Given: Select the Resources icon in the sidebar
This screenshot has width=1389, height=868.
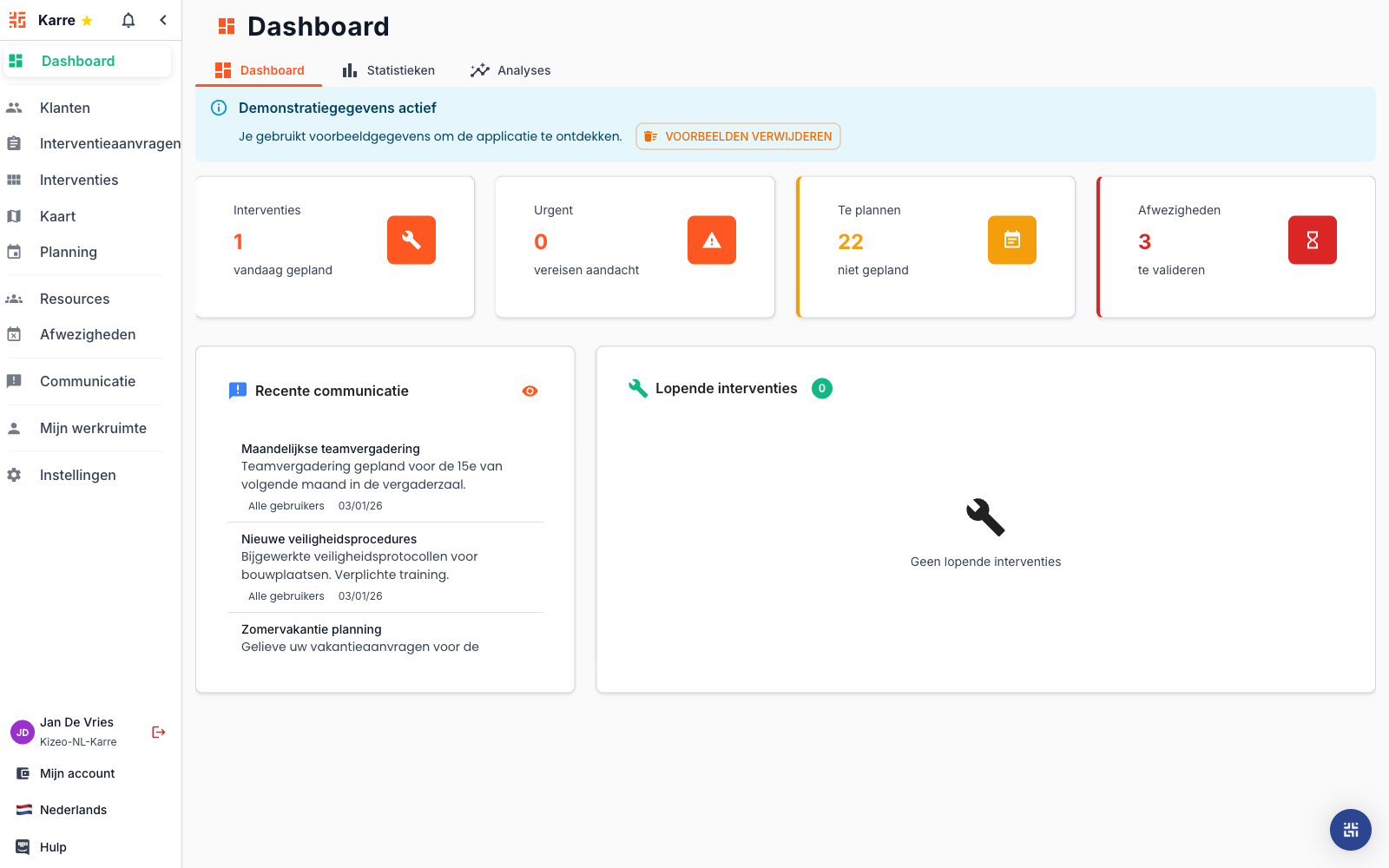Looking at the screenshot, I should 15,298.
